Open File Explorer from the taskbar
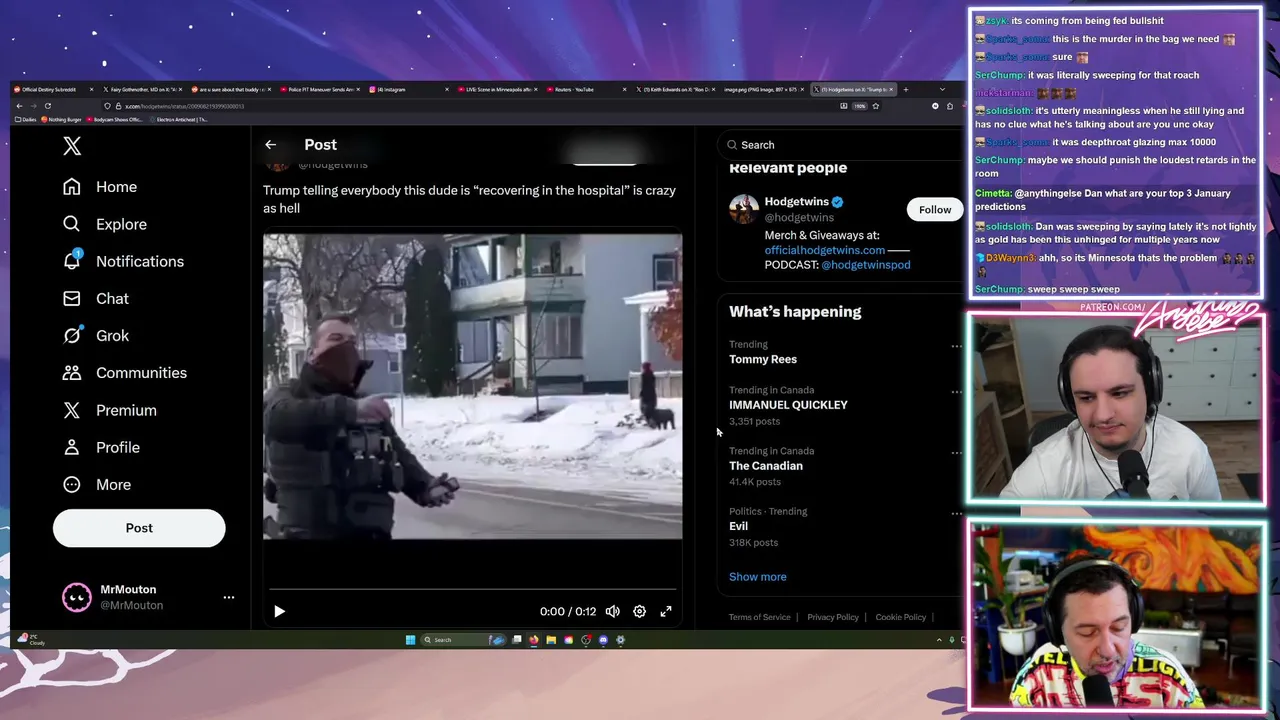Screen dimensions: 1280x720 (x=551, y=640)
